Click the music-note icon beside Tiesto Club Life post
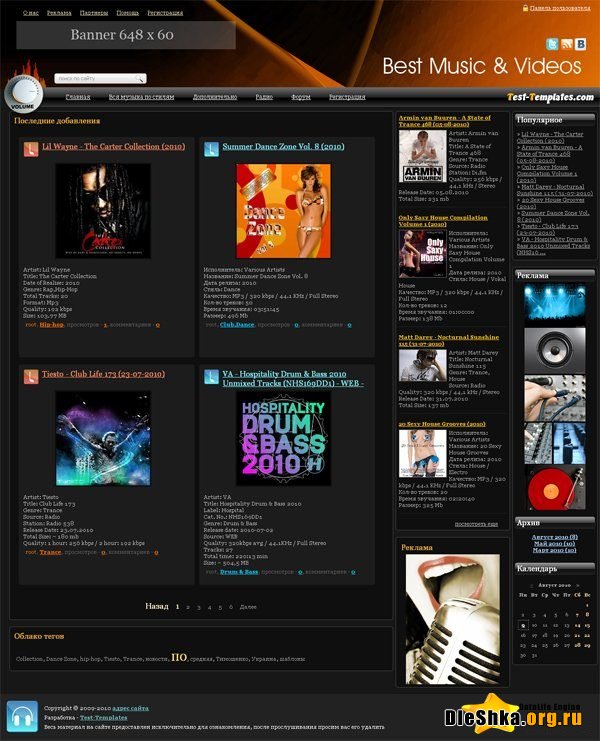This screenshot has height=741, width=600. pos(31,376)
